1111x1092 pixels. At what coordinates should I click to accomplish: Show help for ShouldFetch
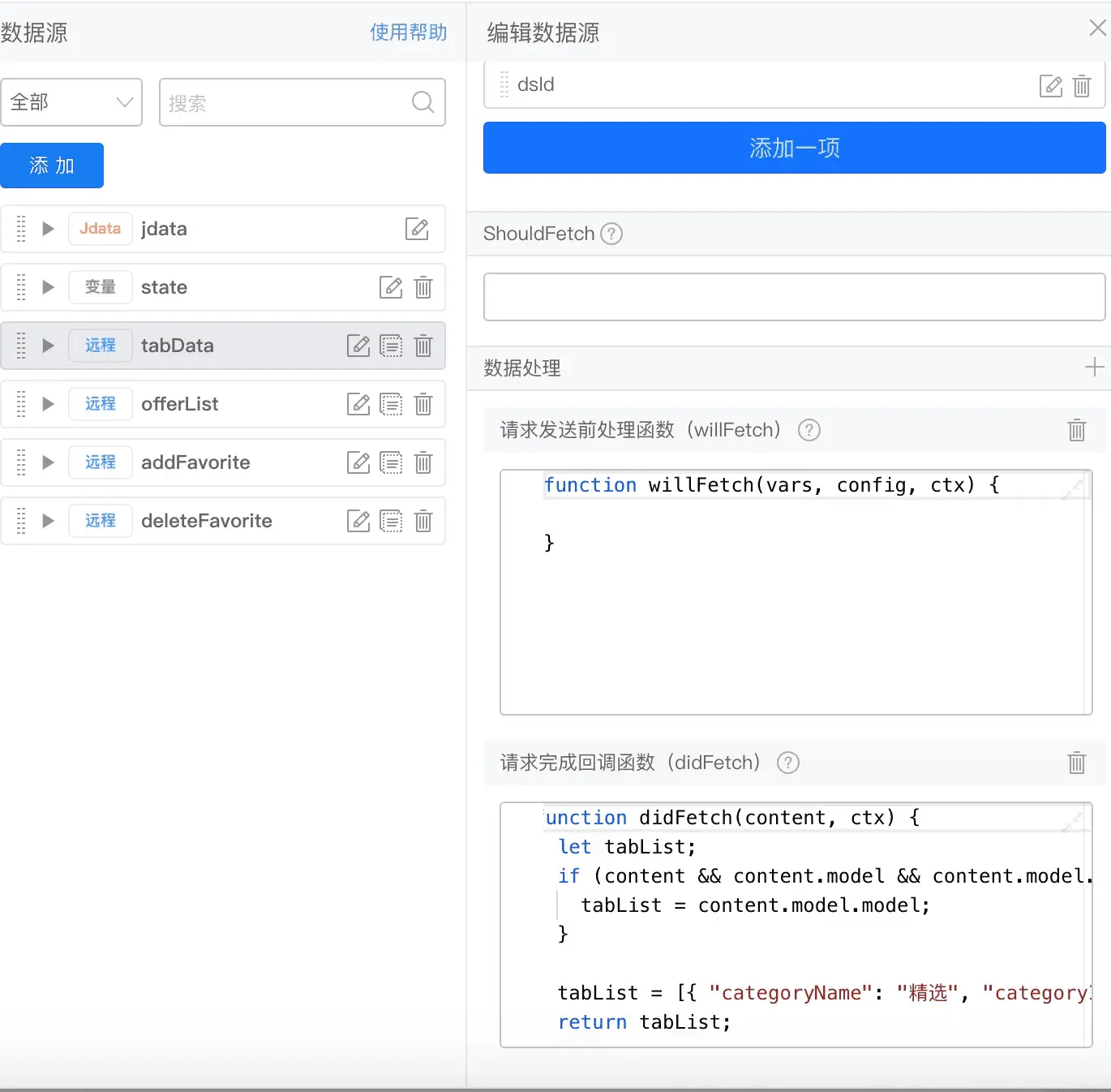[611, 234]
